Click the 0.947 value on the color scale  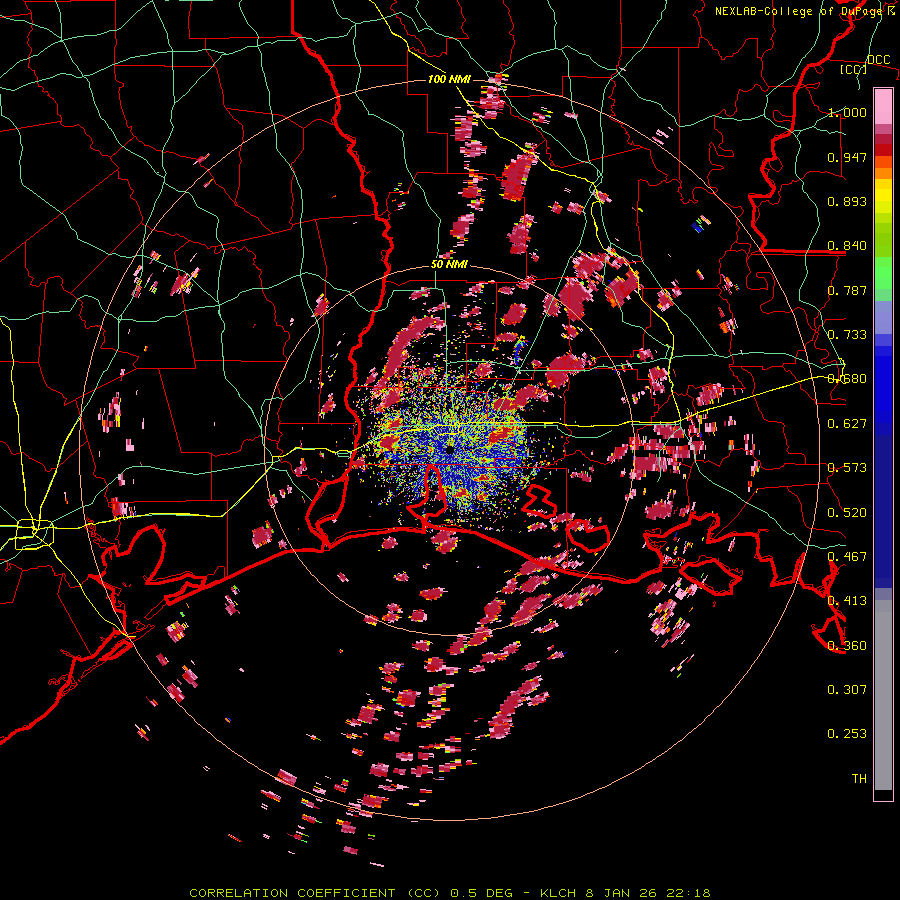pyautogui.click(x=847, y=157)
